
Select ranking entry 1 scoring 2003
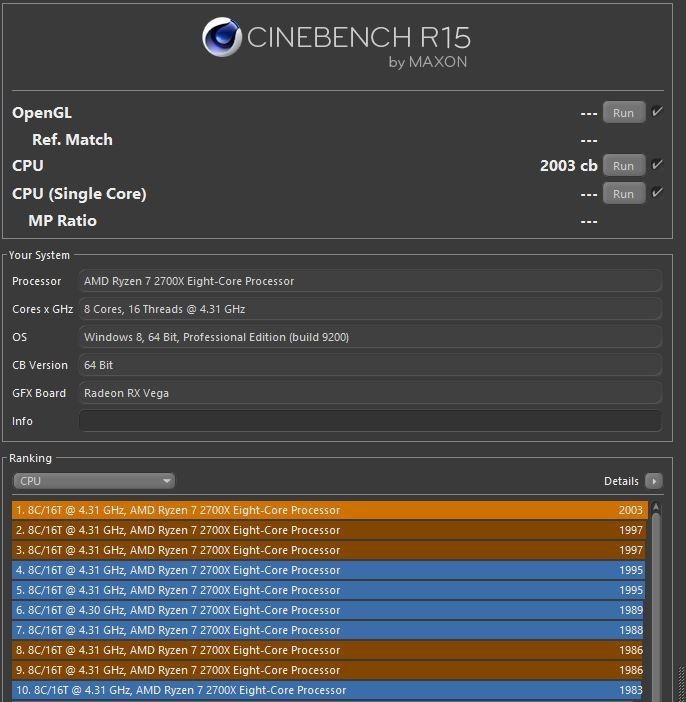[330, 510]
